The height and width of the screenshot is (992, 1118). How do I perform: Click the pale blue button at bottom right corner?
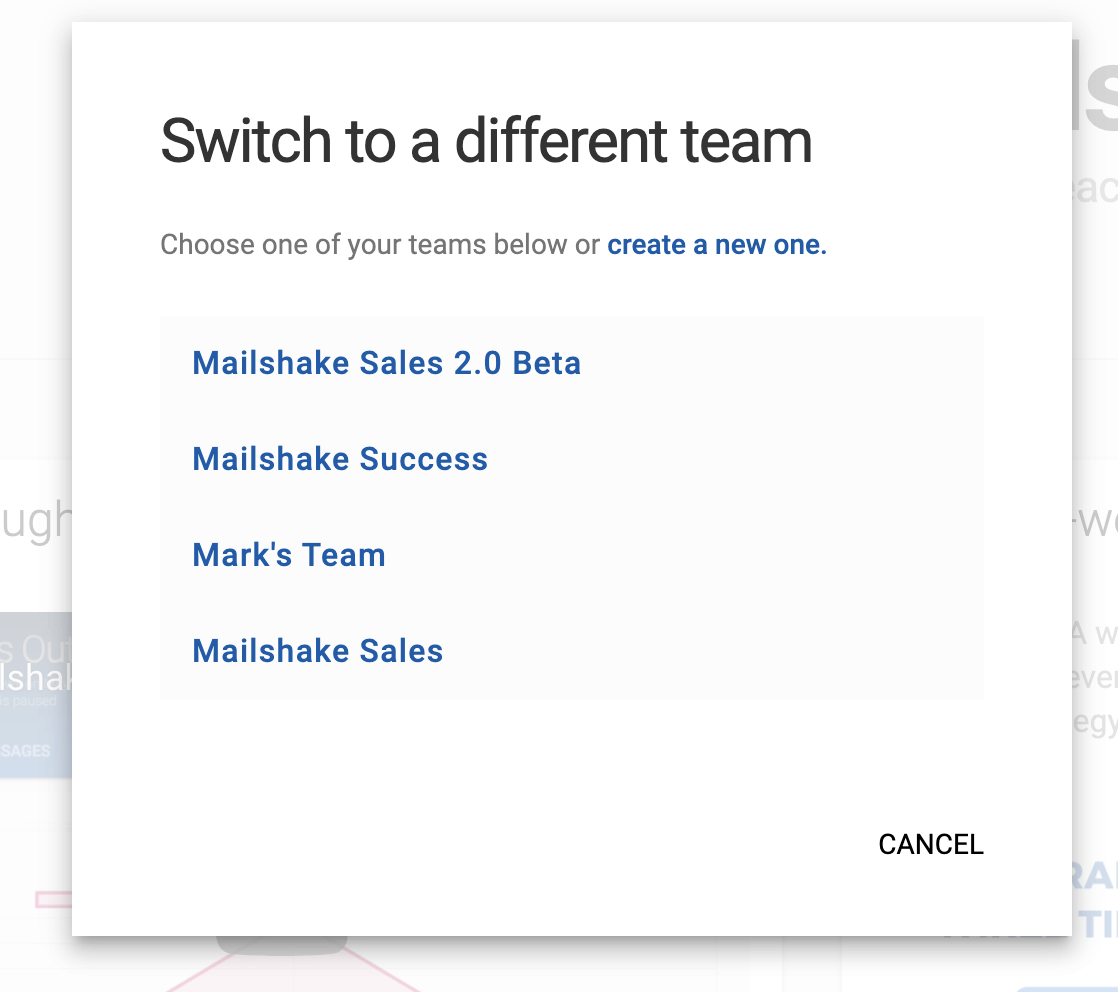click(1070, 985)
